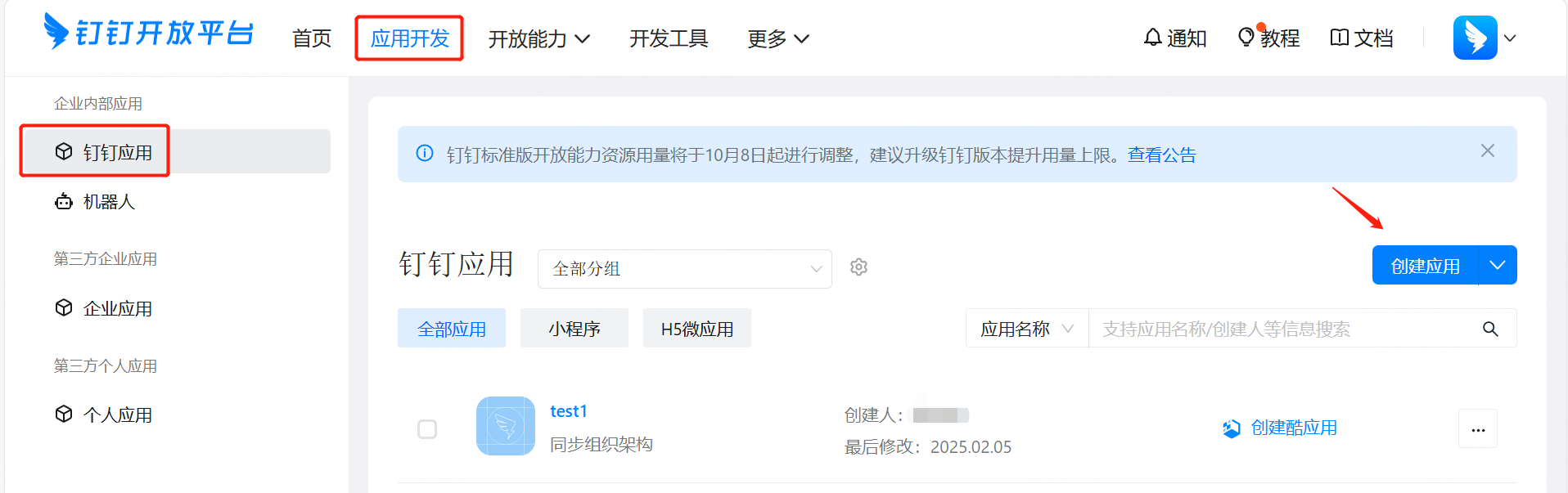
Task: Select 钉钉应用 in the sidebar
Action: (x=177, y=152)
